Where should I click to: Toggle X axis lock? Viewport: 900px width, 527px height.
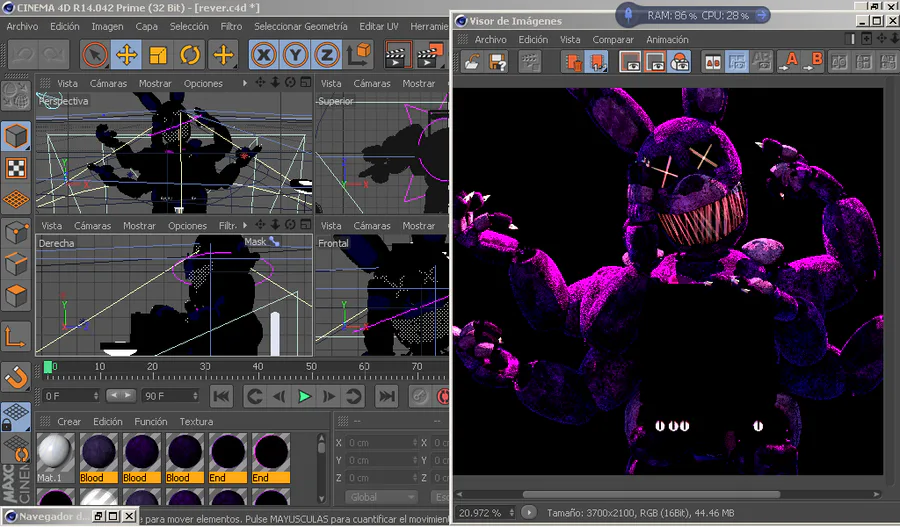(264, 55)
